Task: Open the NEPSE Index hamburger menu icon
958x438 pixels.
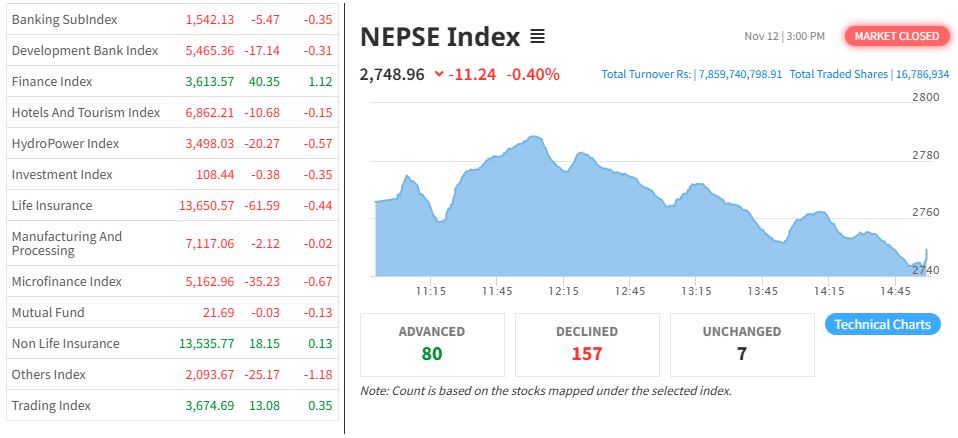Action: point(537,37)
